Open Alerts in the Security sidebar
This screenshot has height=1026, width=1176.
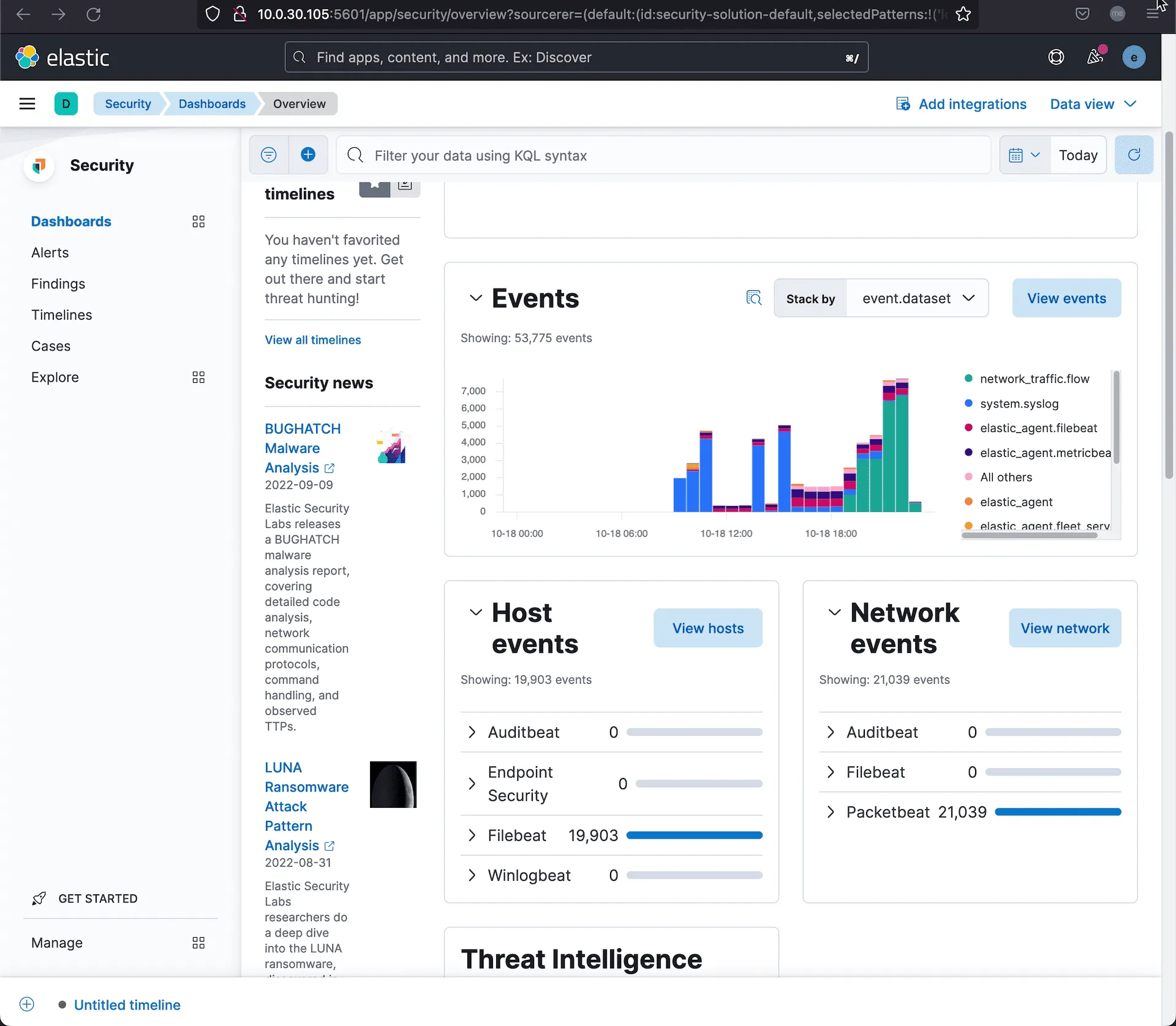pos(50,252)
